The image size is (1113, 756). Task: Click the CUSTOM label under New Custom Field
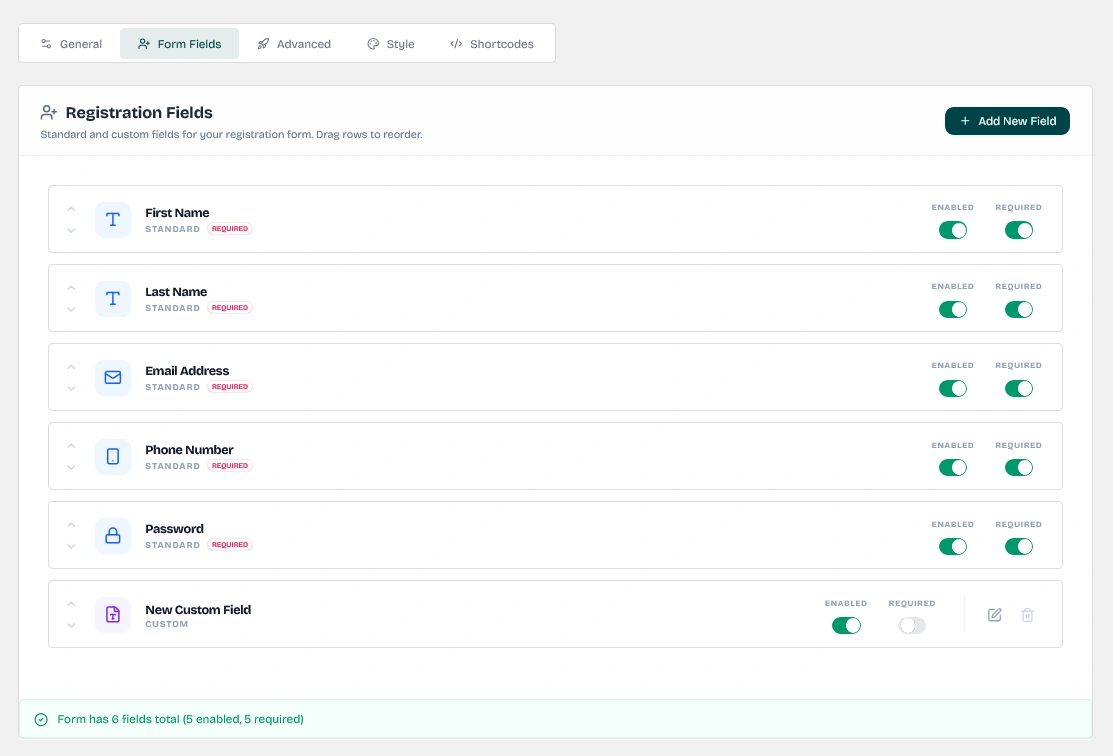pos(167,624)
